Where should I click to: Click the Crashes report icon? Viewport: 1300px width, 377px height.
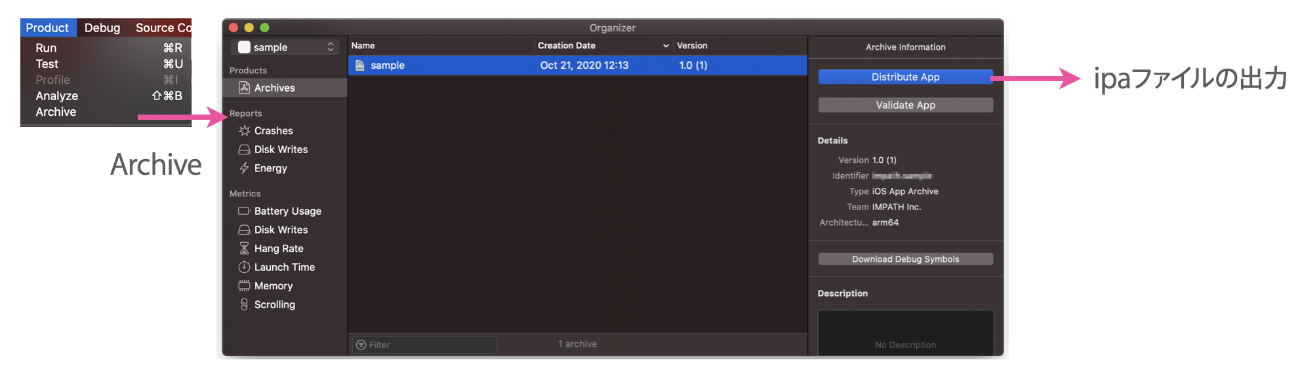[x=244, y=131]
